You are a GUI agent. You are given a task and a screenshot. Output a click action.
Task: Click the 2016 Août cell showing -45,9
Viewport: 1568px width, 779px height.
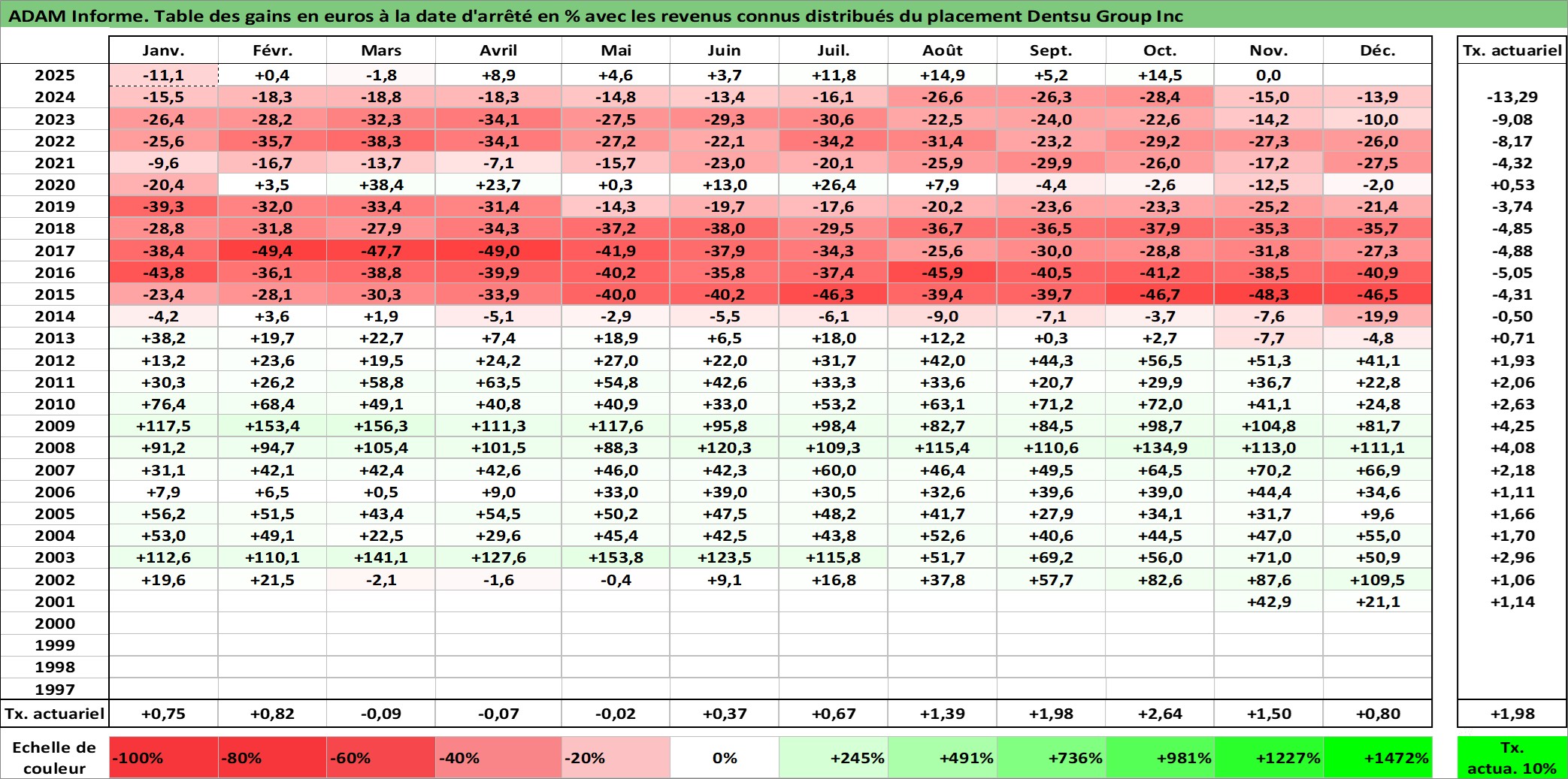point(943,273)
